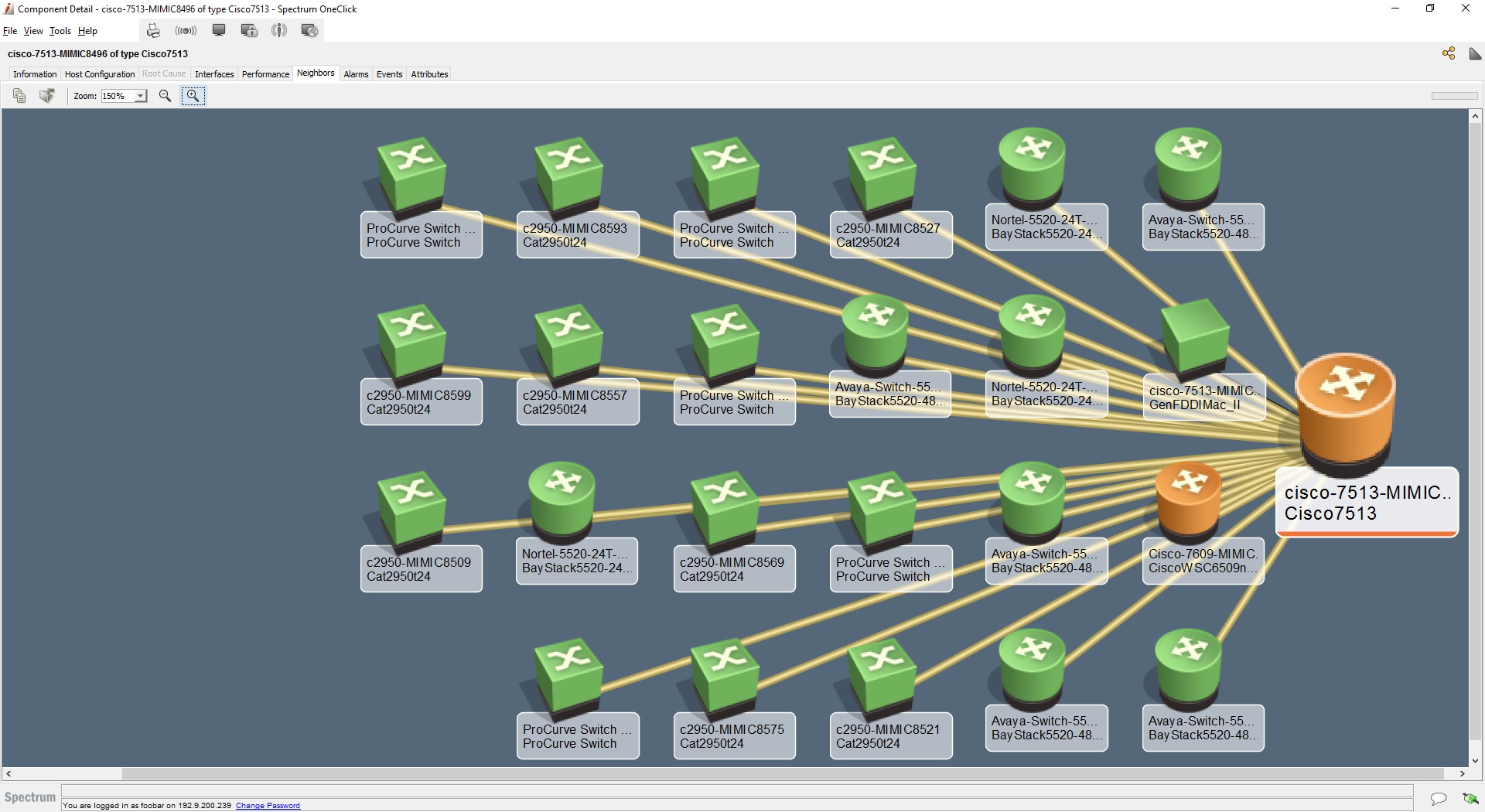Click the broadcast user icon in toolbar
This screenshot has width=1485, height=812.
point(278,30)
